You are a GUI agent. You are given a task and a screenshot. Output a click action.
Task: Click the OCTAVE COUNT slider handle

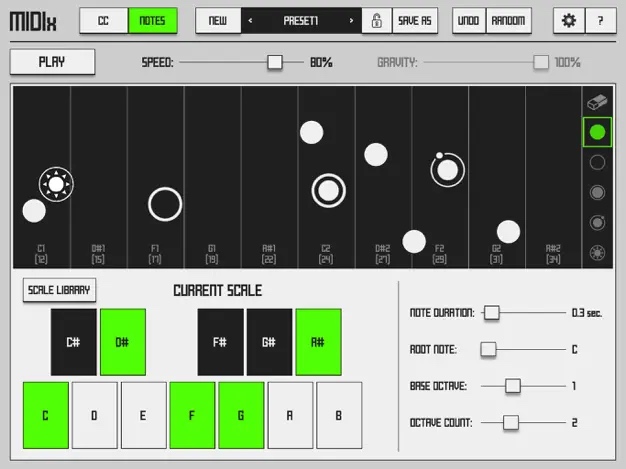511,422
